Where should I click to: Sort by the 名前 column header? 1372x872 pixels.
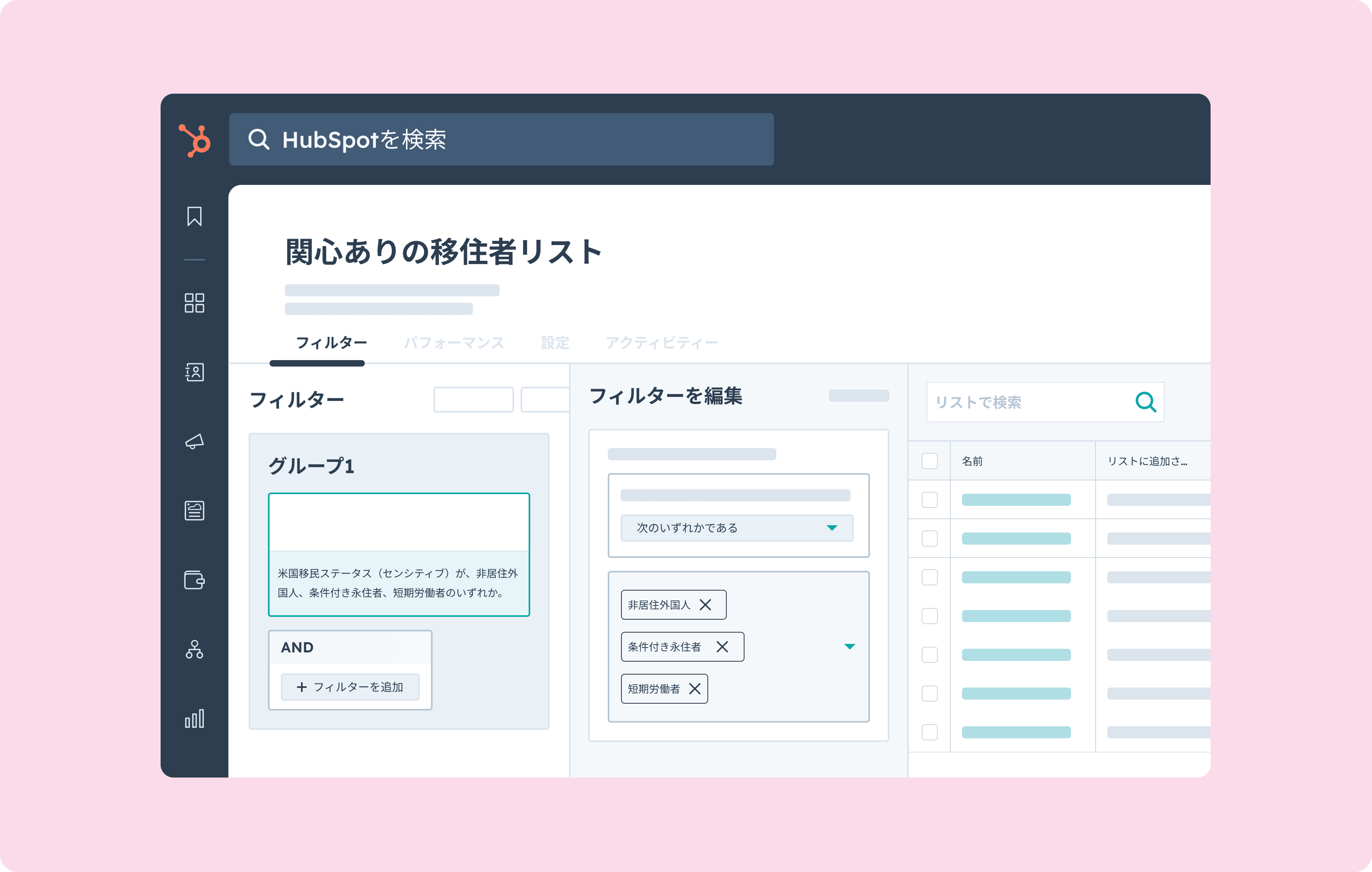(973, 461)
